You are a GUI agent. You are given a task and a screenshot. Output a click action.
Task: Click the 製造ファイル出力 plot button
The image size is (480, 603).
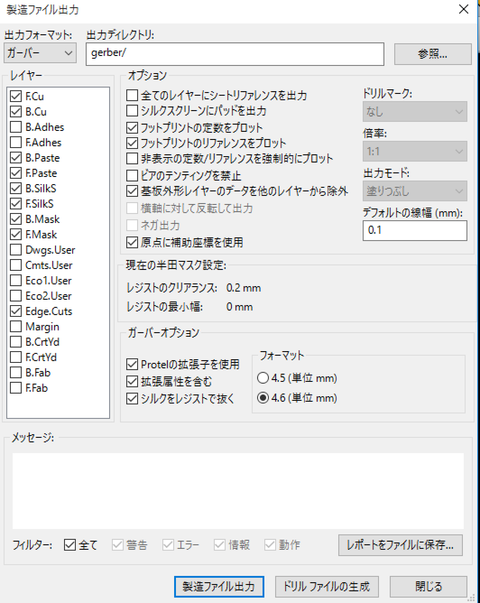coord(219,586)
